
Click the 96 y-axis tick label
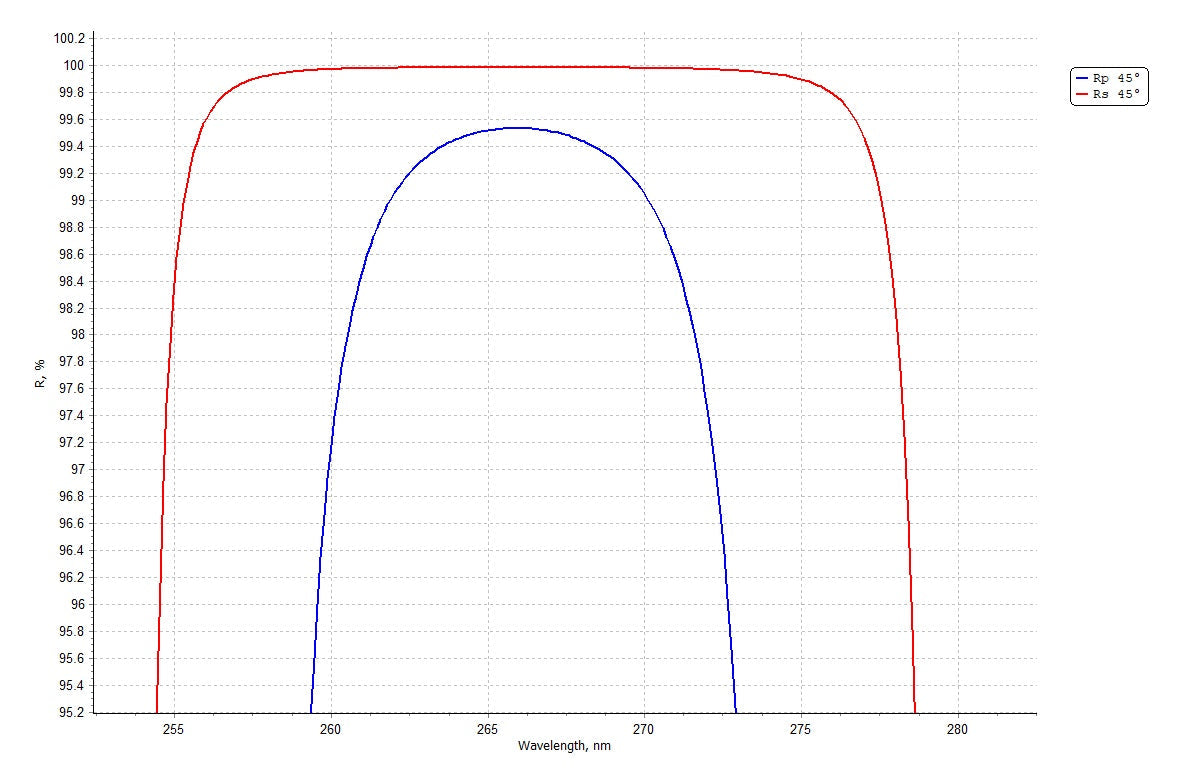click(77, 604)
